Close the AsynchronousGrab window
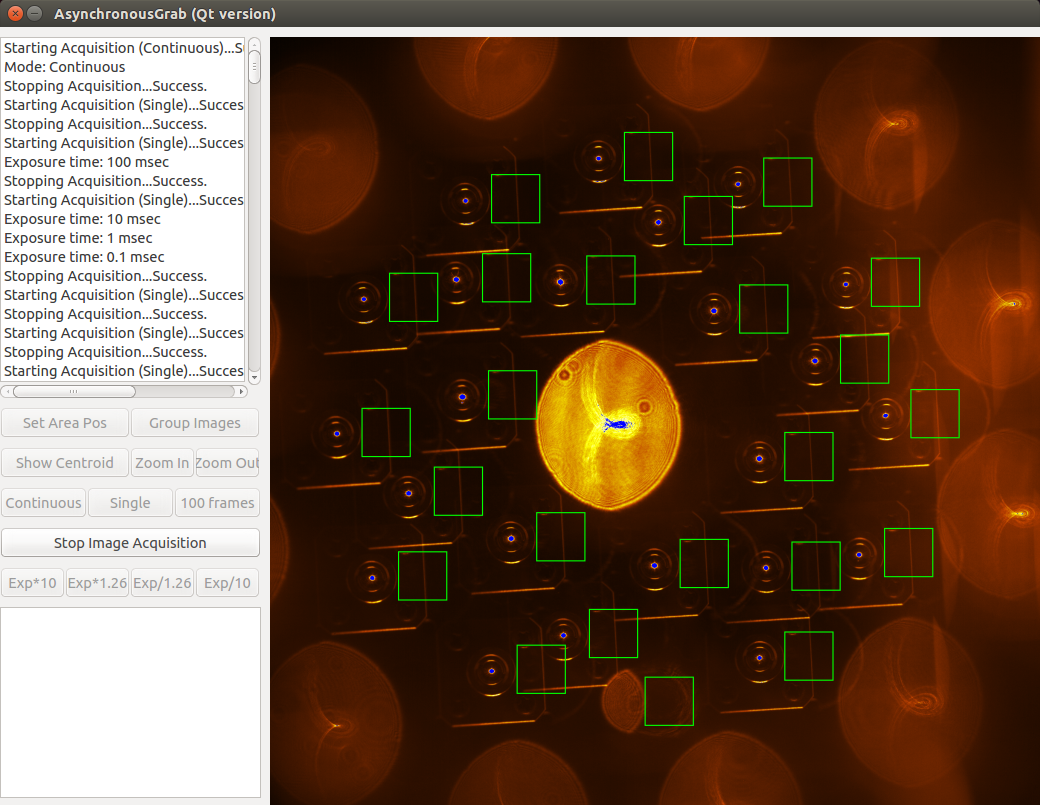 (15, 13)
